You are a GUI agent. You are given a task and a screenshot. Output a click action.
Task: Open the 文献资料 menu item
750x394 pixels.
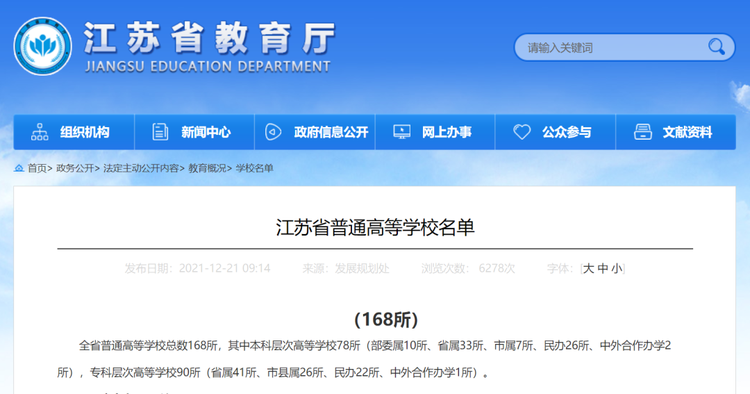(x=676, y=132)
